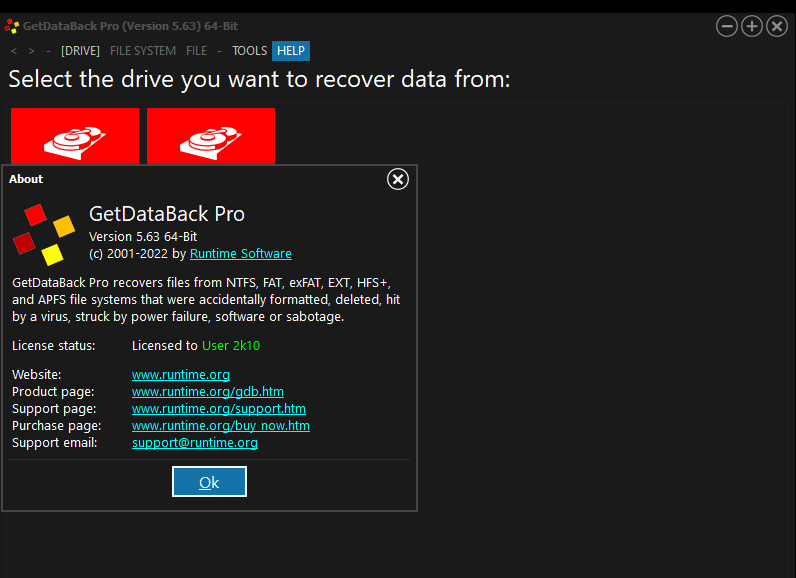Close the About dialog with X icon
796x578 pixels.
coord(398,179)
